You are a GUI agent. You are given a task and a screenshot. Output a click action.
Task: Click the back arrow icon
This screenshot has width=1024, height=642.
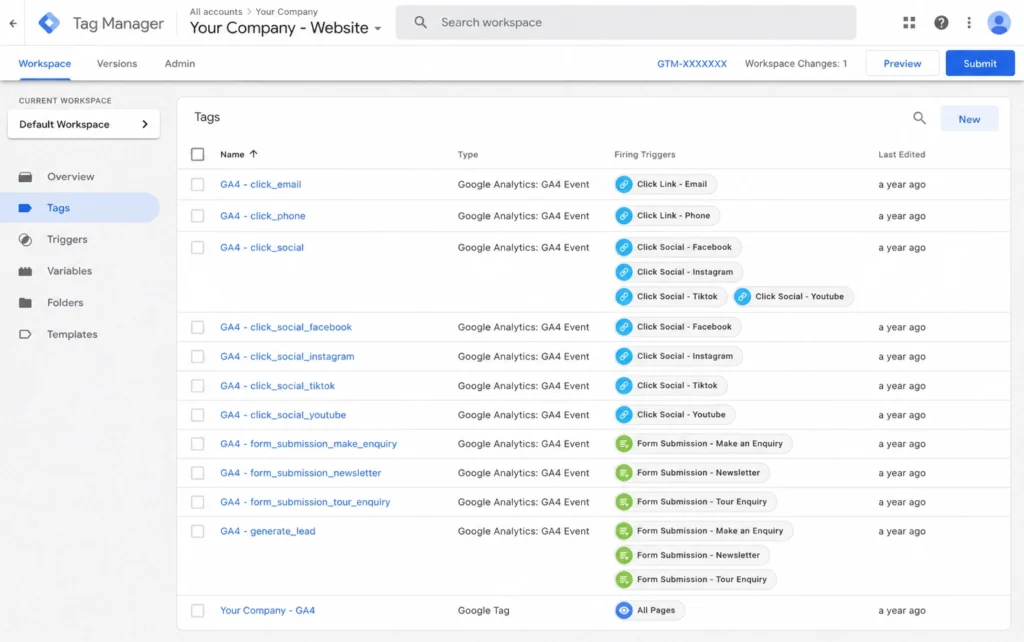[x=13, y=23]
